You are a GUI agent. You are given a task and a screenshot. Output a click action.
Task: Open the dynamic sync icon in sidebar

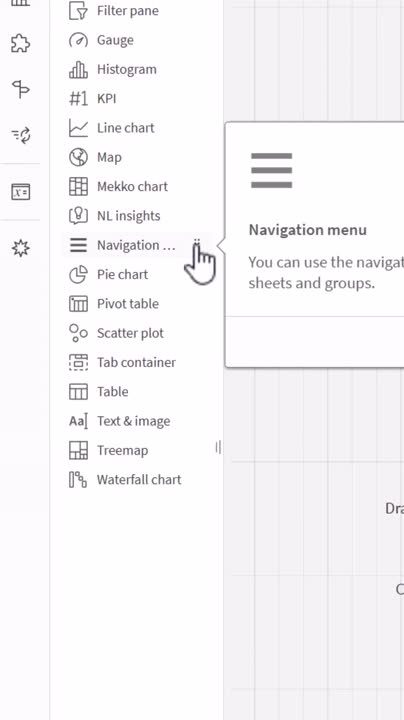pyautogui.click(x=21, y=135)
